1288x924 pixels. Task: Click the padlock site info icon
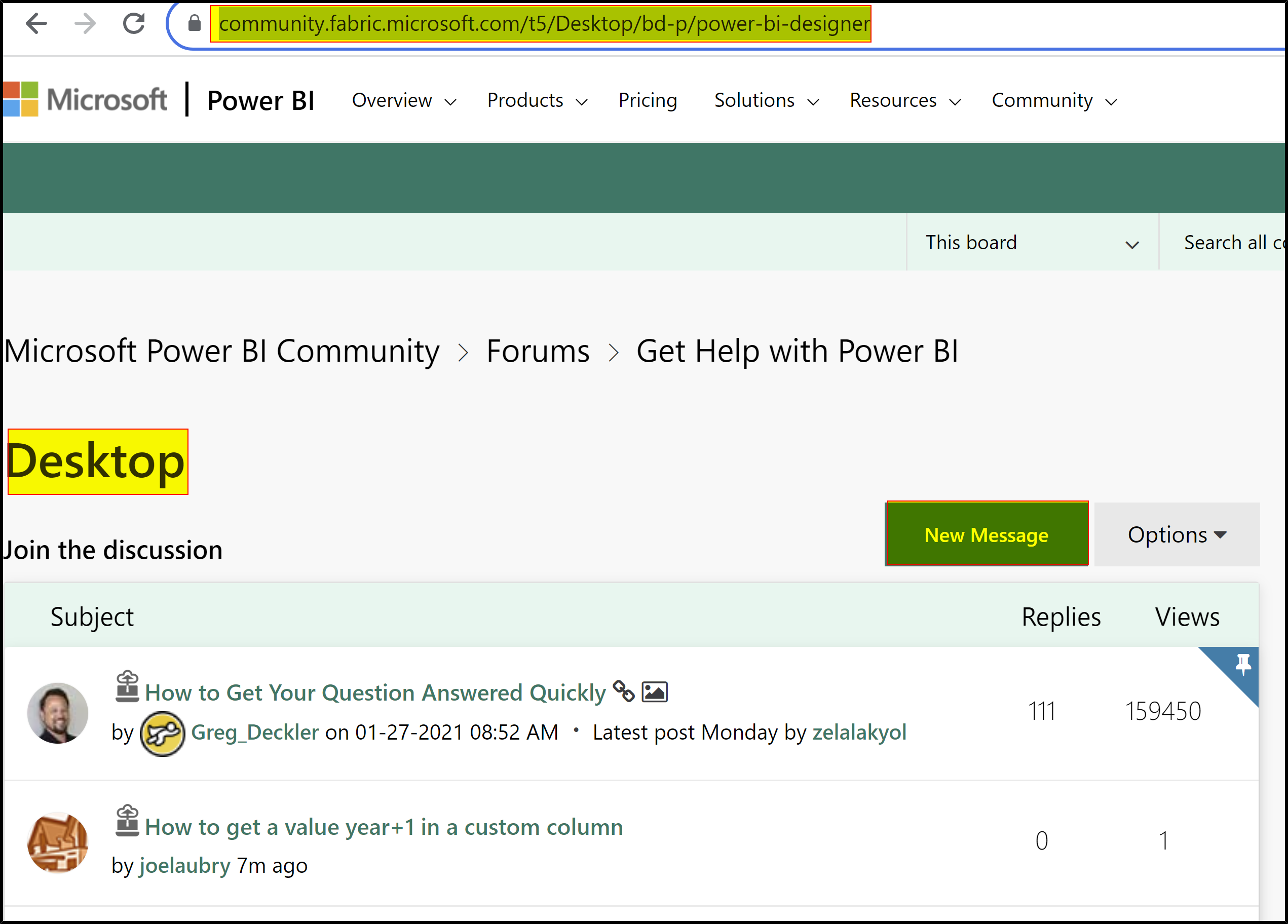pos(194,24)
